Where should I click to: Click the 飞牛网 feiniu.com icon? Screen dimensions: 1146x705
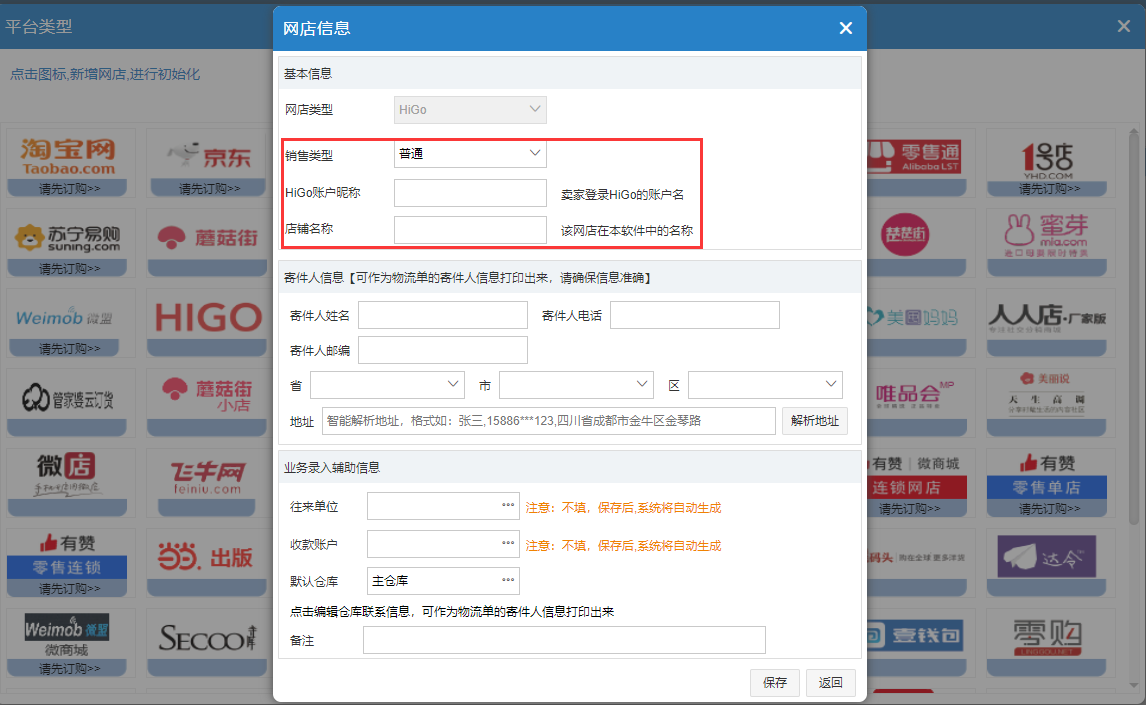pyautogui.click(x=208, y=476)
